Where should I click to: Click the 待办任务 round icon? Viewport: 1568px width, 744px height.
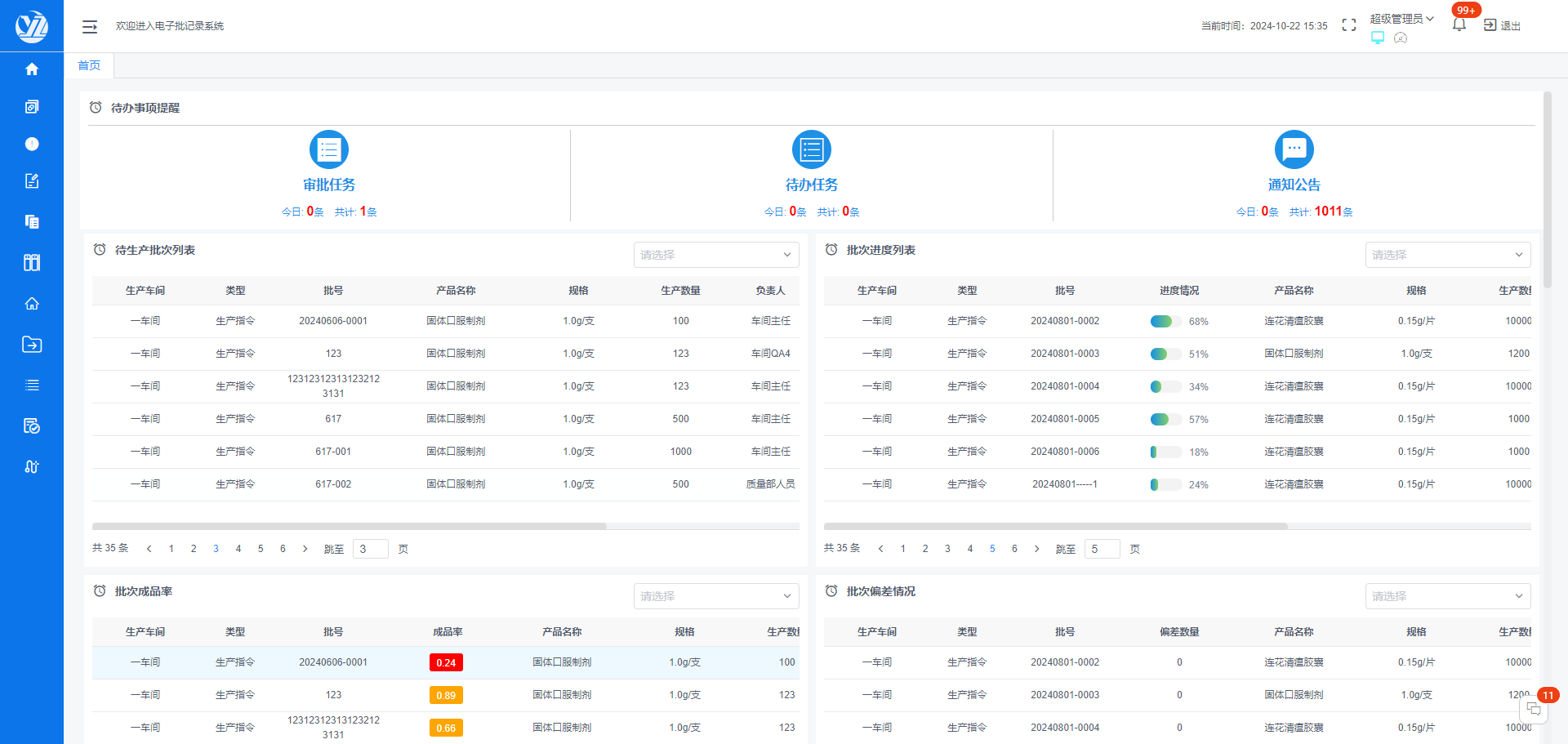click(x=812, y=149)
